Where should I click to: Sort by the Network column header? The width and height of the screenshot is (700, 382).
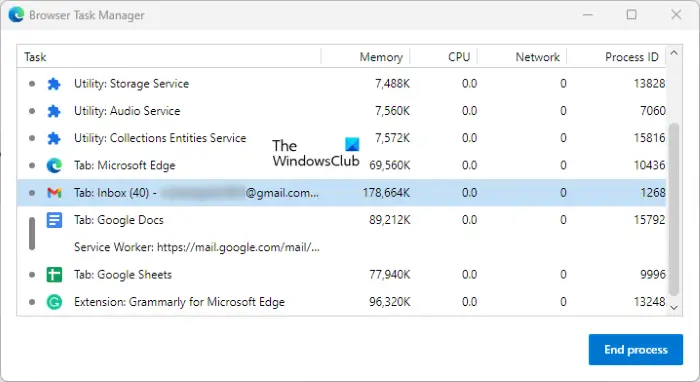tap(522, 57)
